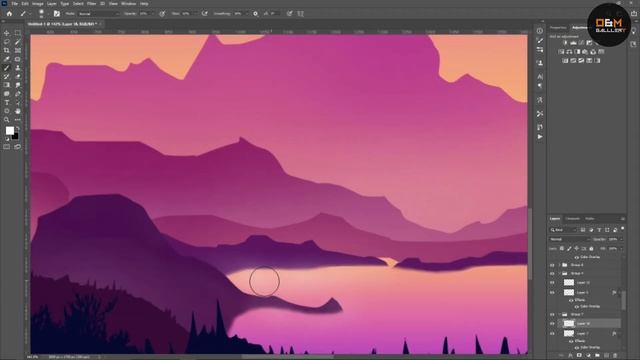Click the canvas vertical scrollbar
Screen dimensions: 640x360
click(x=530, y=244)
